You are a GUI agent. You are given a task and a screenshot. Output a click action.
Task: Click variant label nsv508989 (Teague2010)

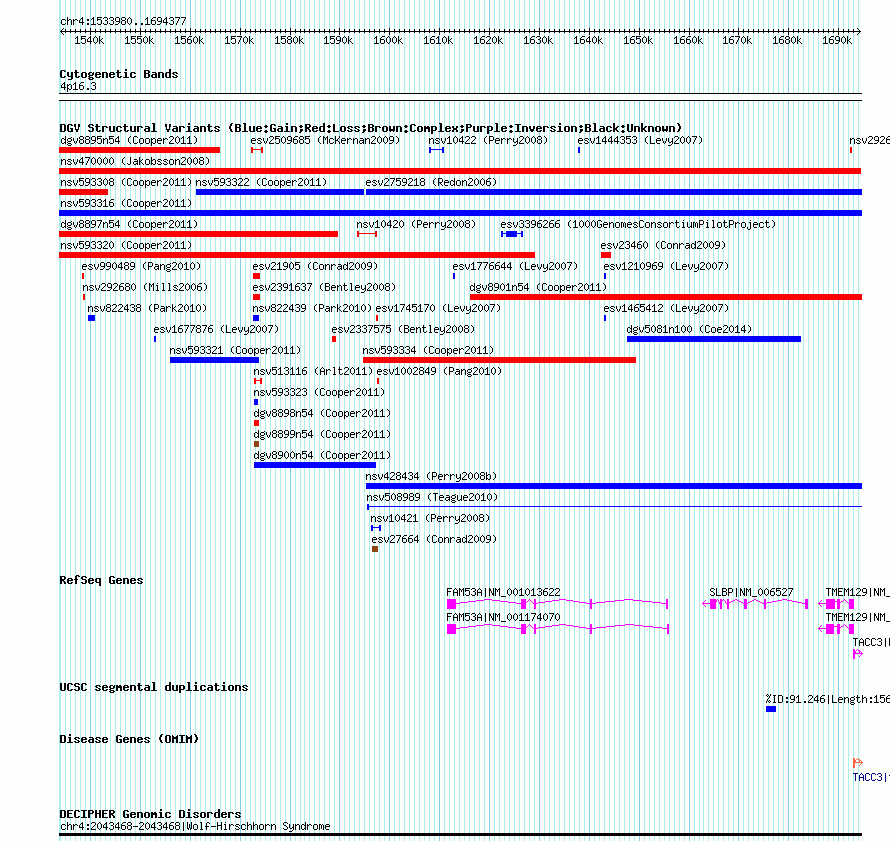tap(432, 497)
